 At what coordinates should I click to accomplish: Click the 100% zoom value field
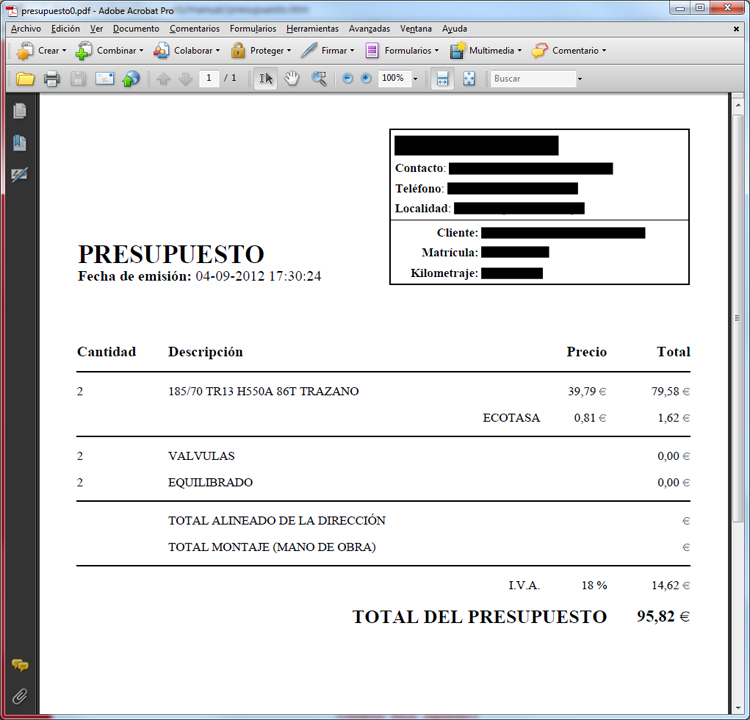pos(394,78)
